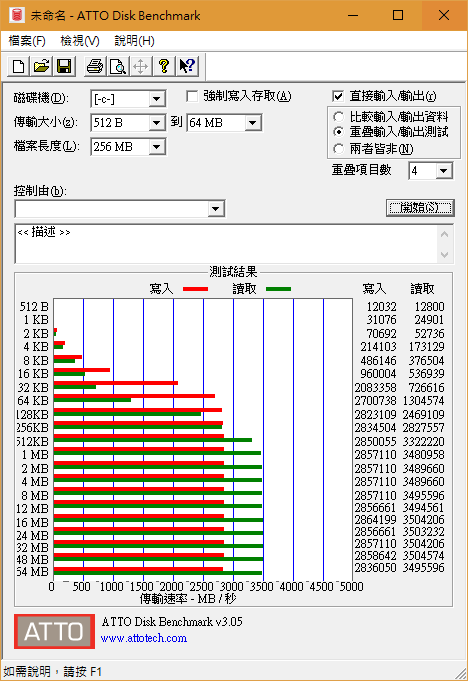Click the read value 3504574
The image size is (468, 681).
click(x=423, y=555)
